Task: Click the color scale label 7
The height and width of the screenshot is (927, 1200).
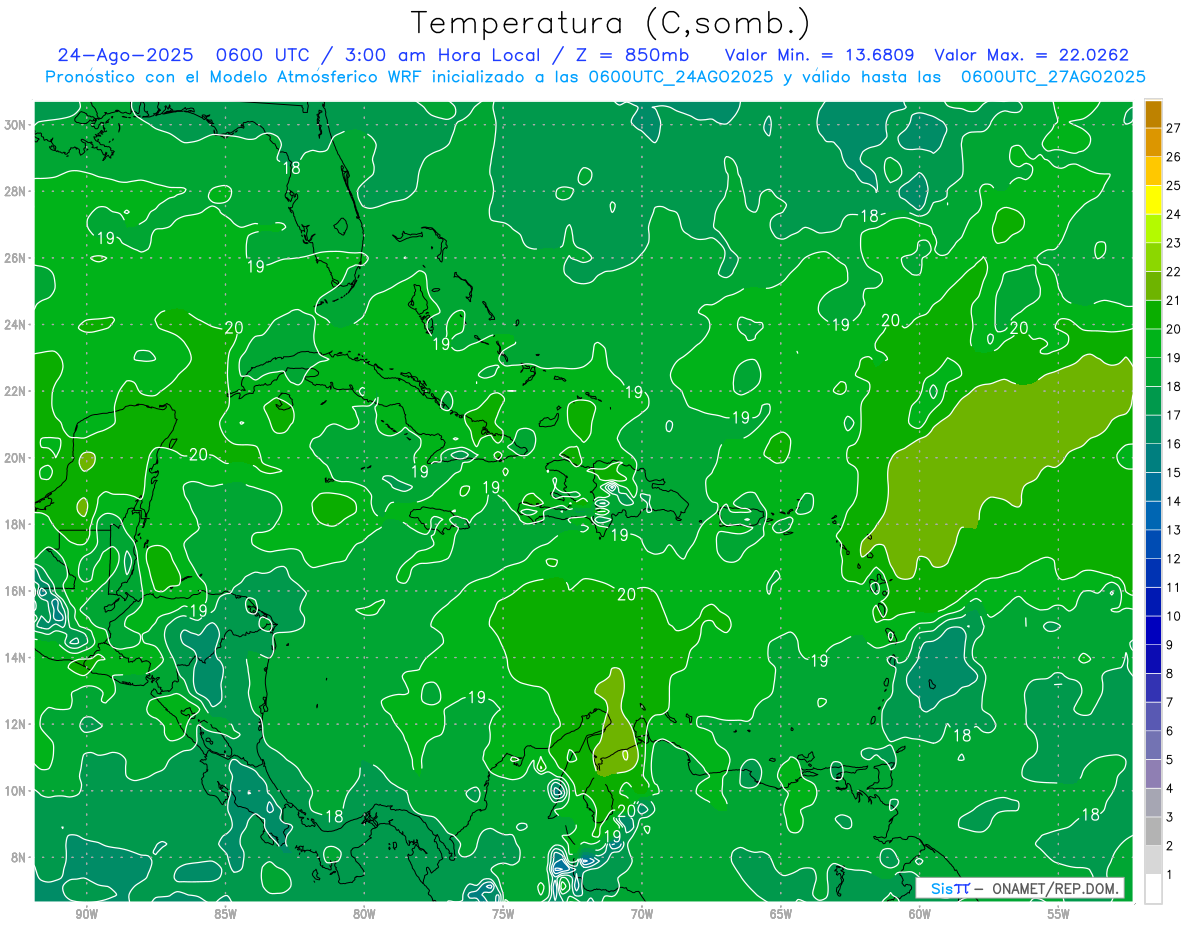Action: tap(1170, 702)
